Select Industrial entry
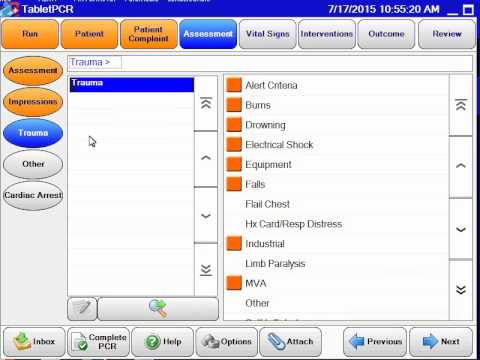Screen dimensions: 480x360 (265, 244)
